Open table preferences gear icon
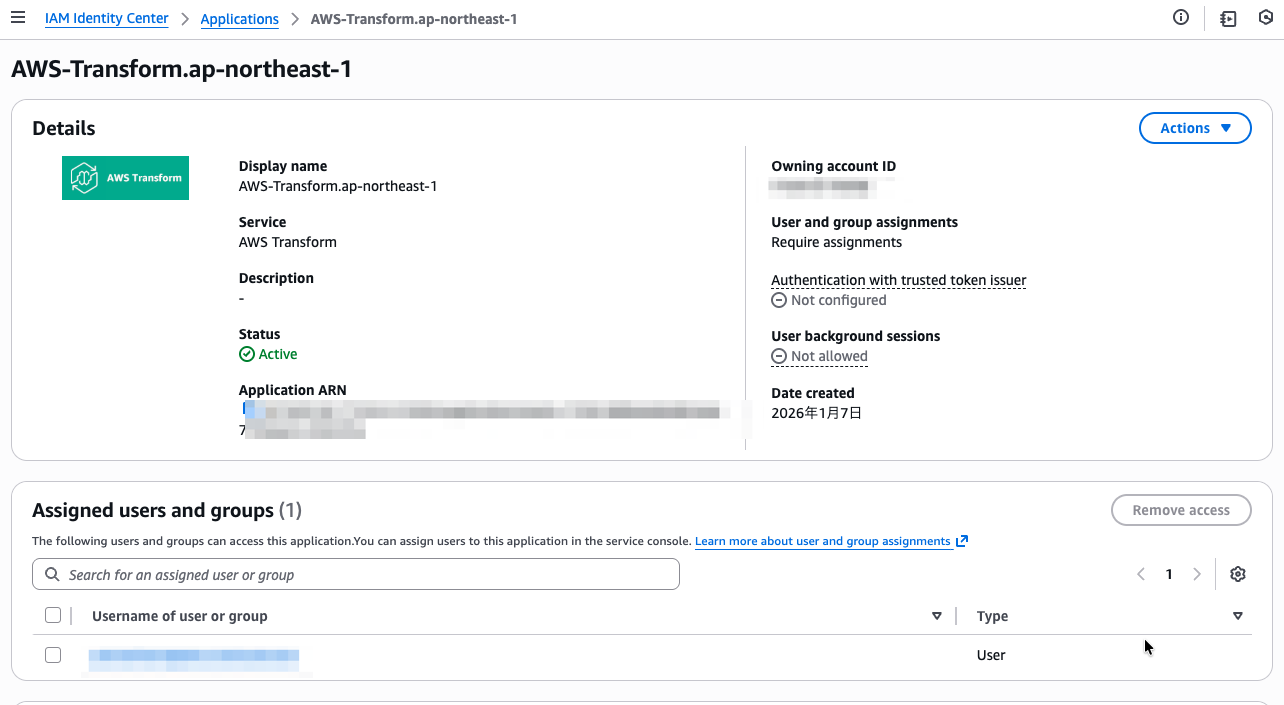 click(1238, 574)
